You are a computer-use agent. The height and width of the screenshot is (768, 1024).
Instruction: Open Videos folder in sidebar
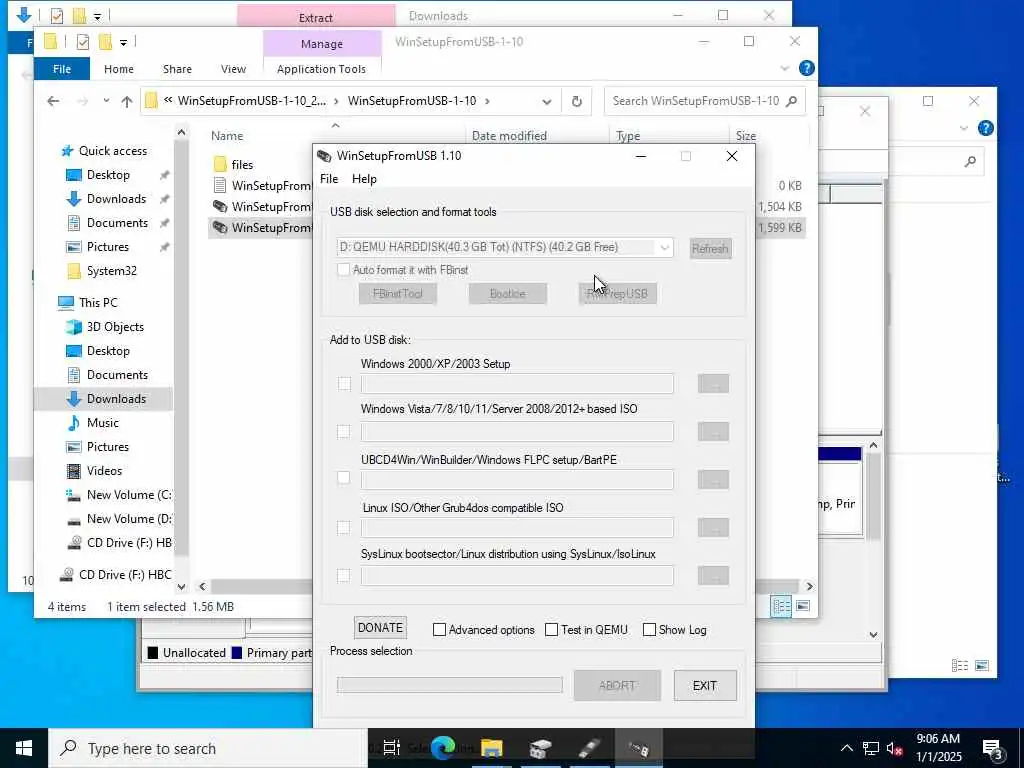104,471
